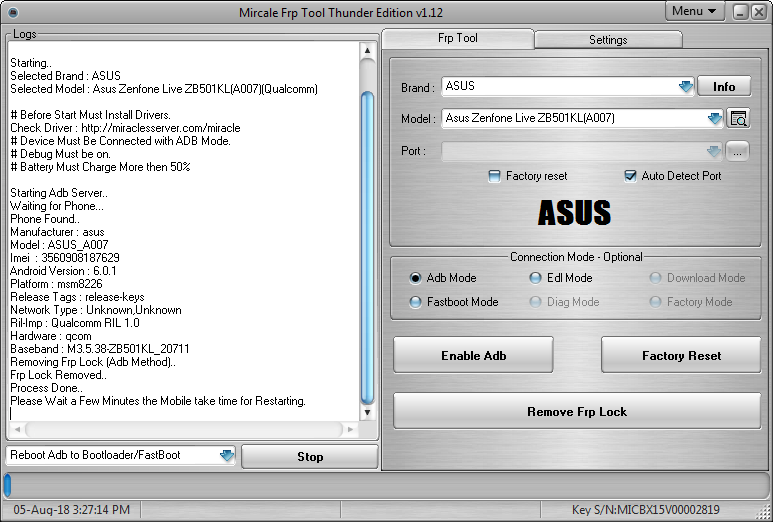The image size is (773, 522).
Task: Click log line 'Frp Lock Removed..'
Action: pyautogui.click(x=58, y=375)
